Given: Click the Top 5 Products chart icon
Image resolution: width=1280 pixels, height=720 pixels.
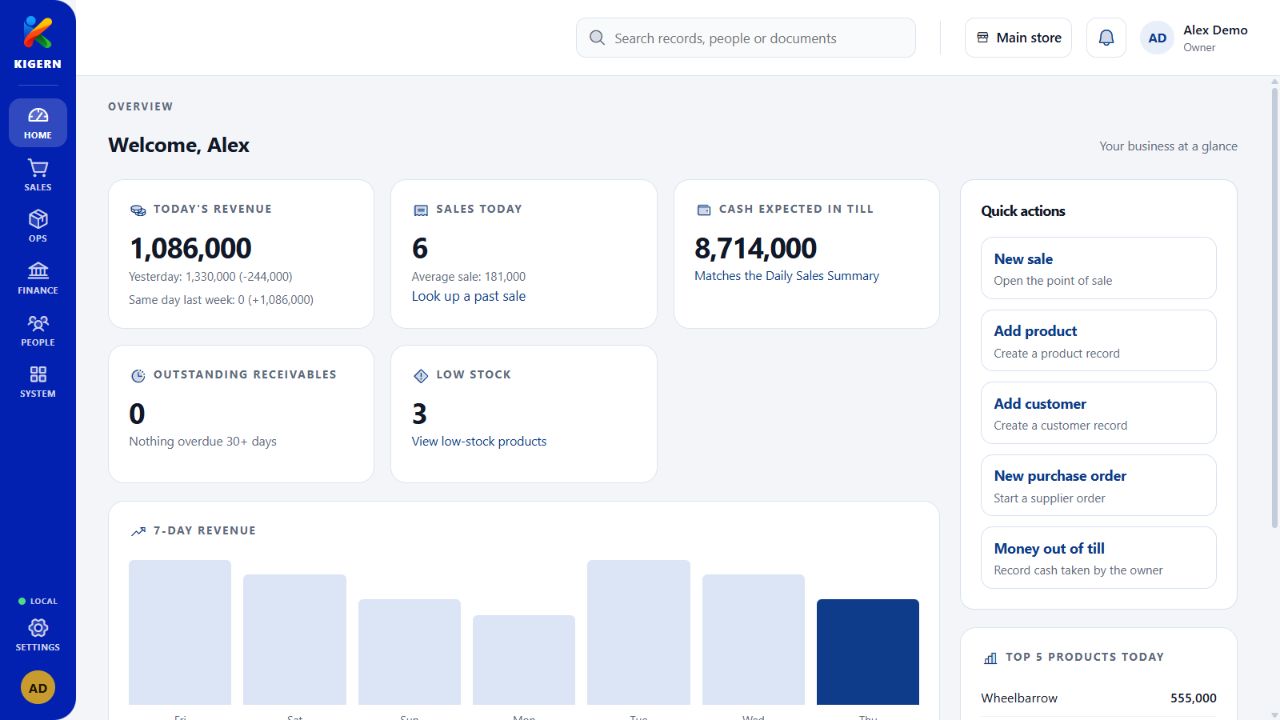Looking at the screenshot, I should click(x=990, y=658).
